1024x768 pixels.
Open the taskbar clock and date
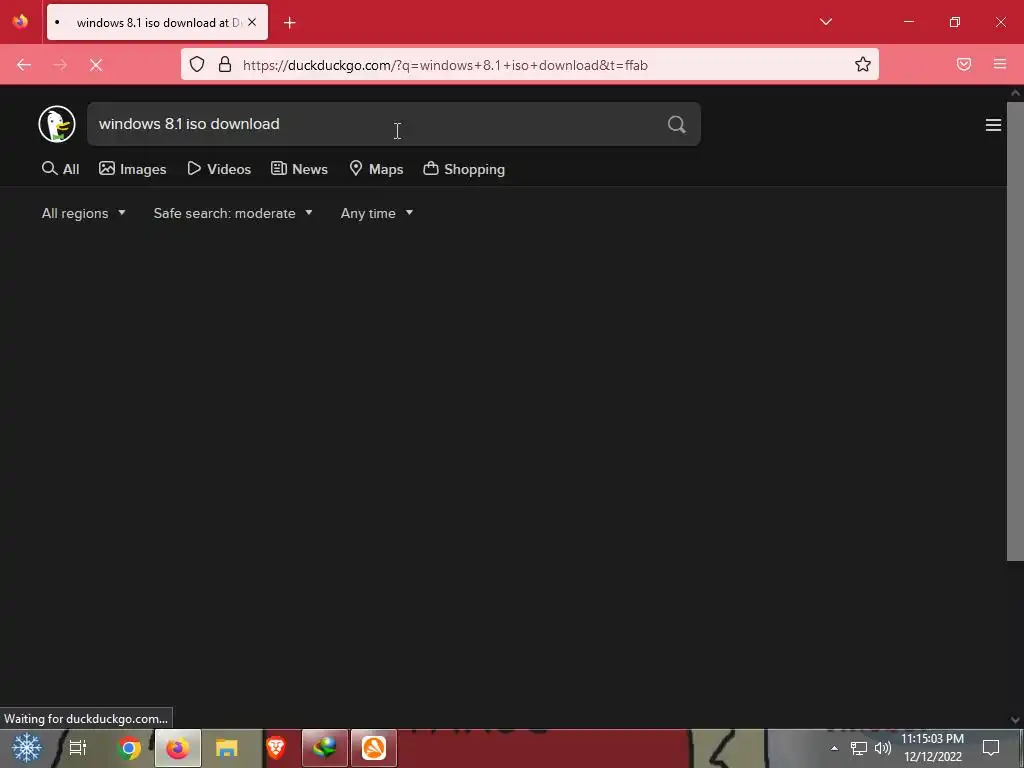[x=933, y=748]
